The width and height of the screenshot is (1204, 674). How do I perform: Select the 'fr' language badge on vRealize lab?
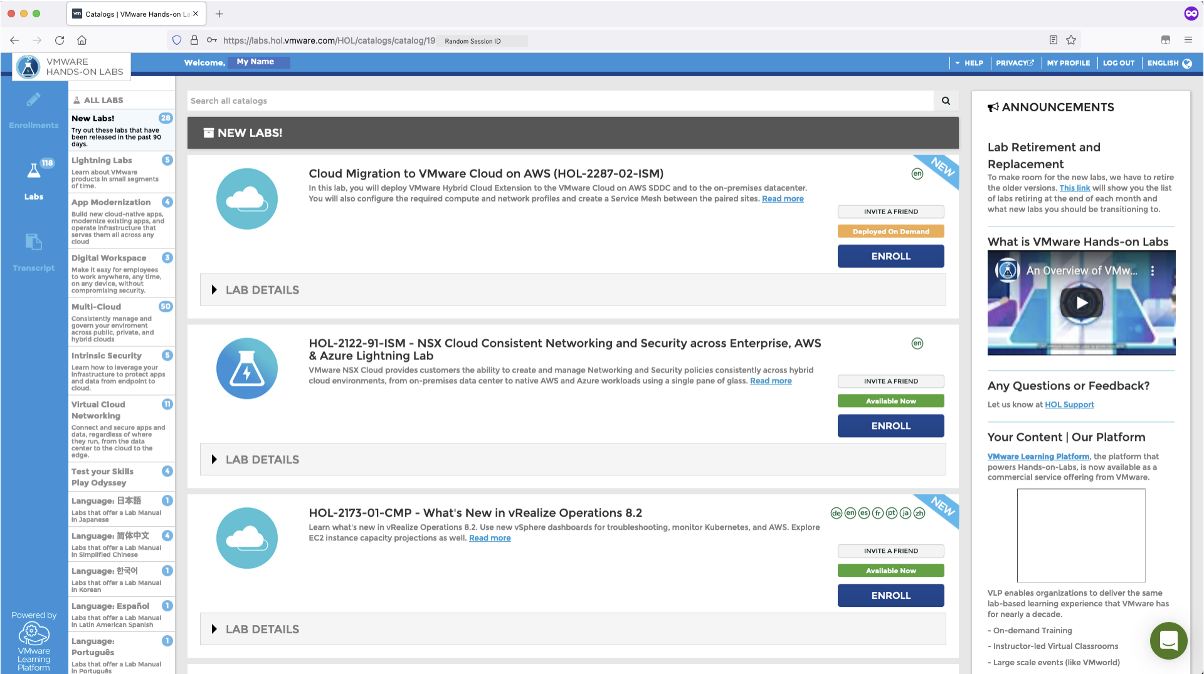coord(877,513)
